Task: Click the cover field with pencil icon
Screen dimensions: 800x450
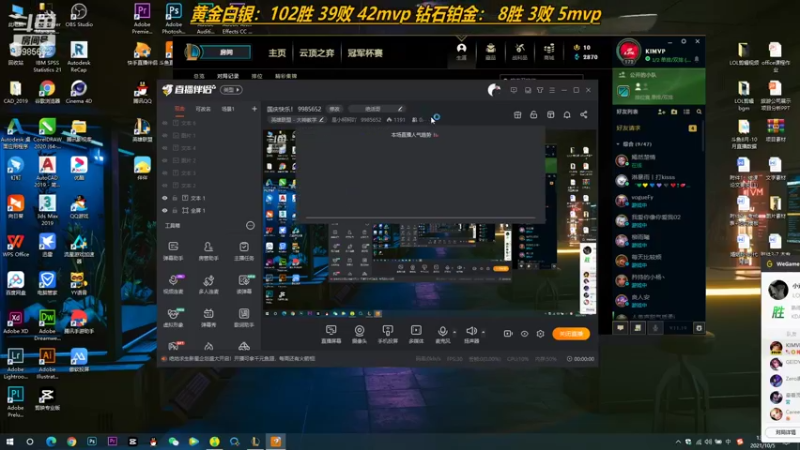Action: (x=377, y=109)
